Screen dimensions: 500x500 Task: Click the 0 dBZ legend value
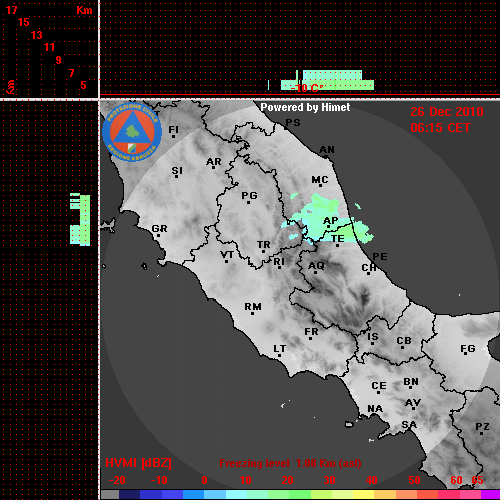click(205, 480)
